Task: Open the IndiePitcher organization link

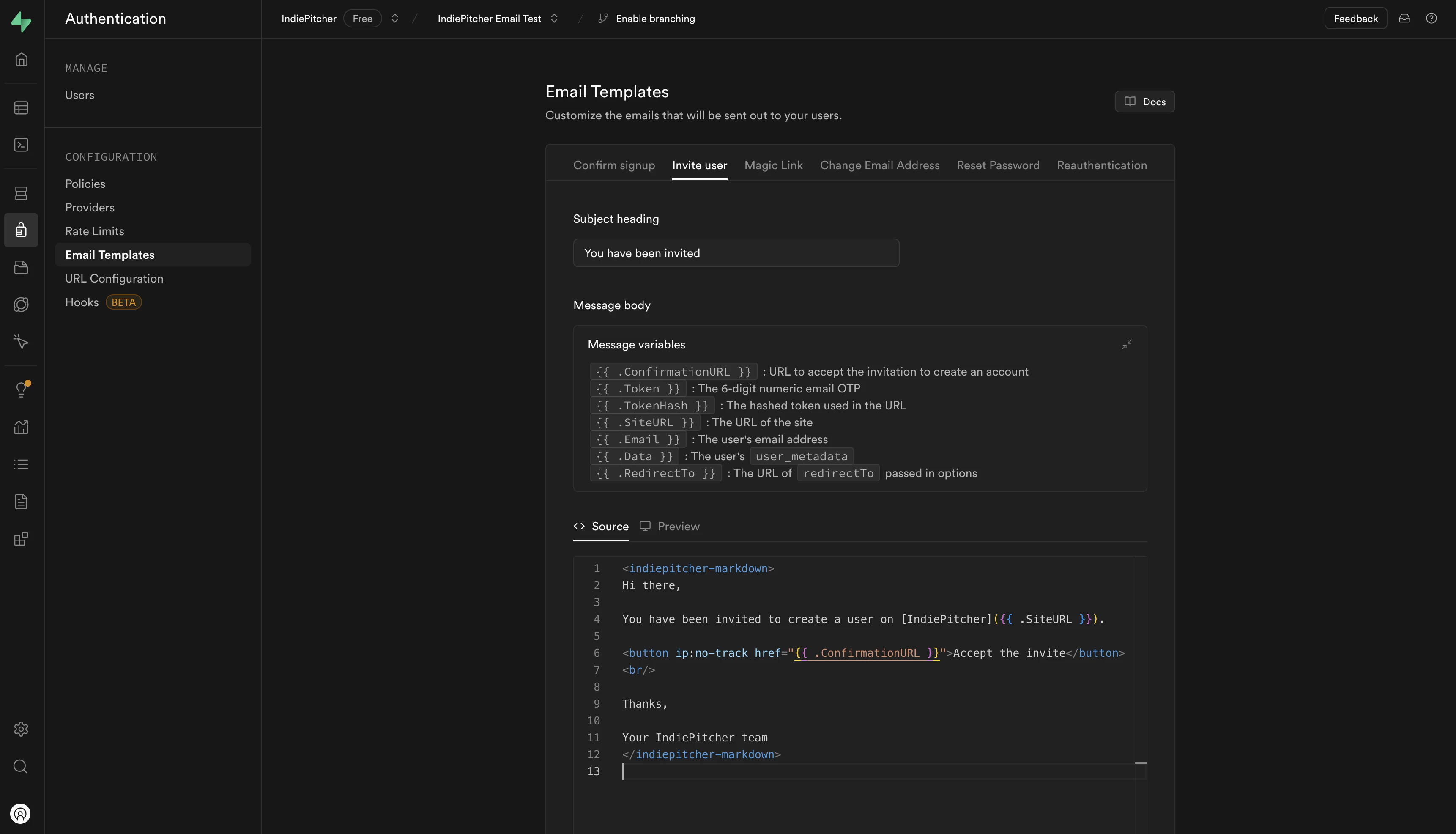Action: 309,18
